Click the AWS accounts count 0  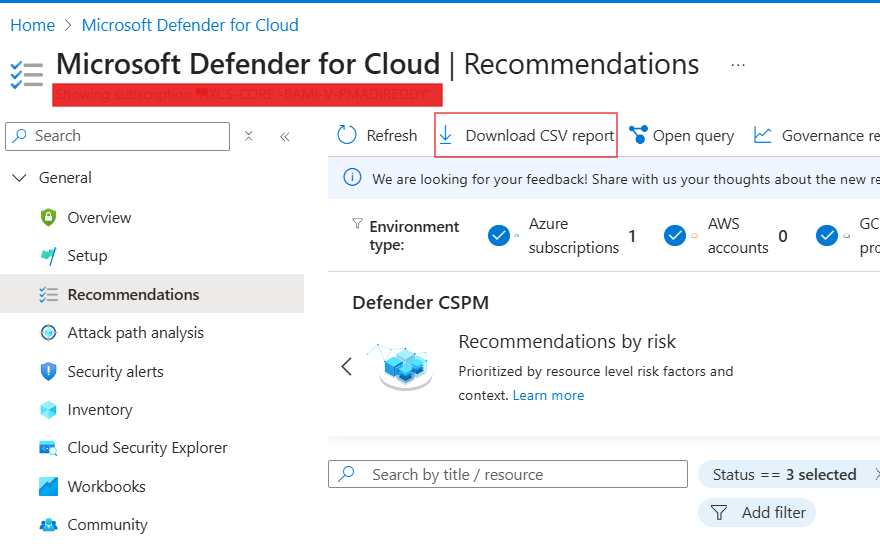point(783,236)
